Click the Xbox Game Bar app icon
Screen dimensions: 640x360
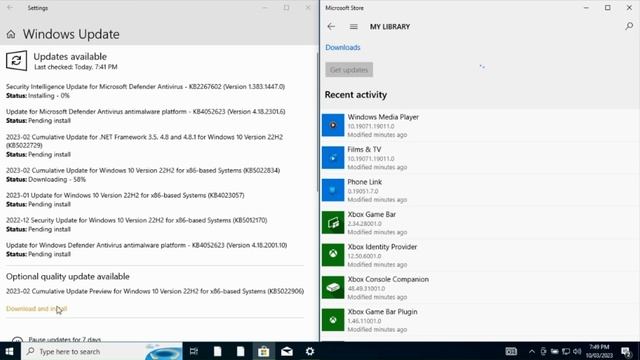click(x=333, y=222)
